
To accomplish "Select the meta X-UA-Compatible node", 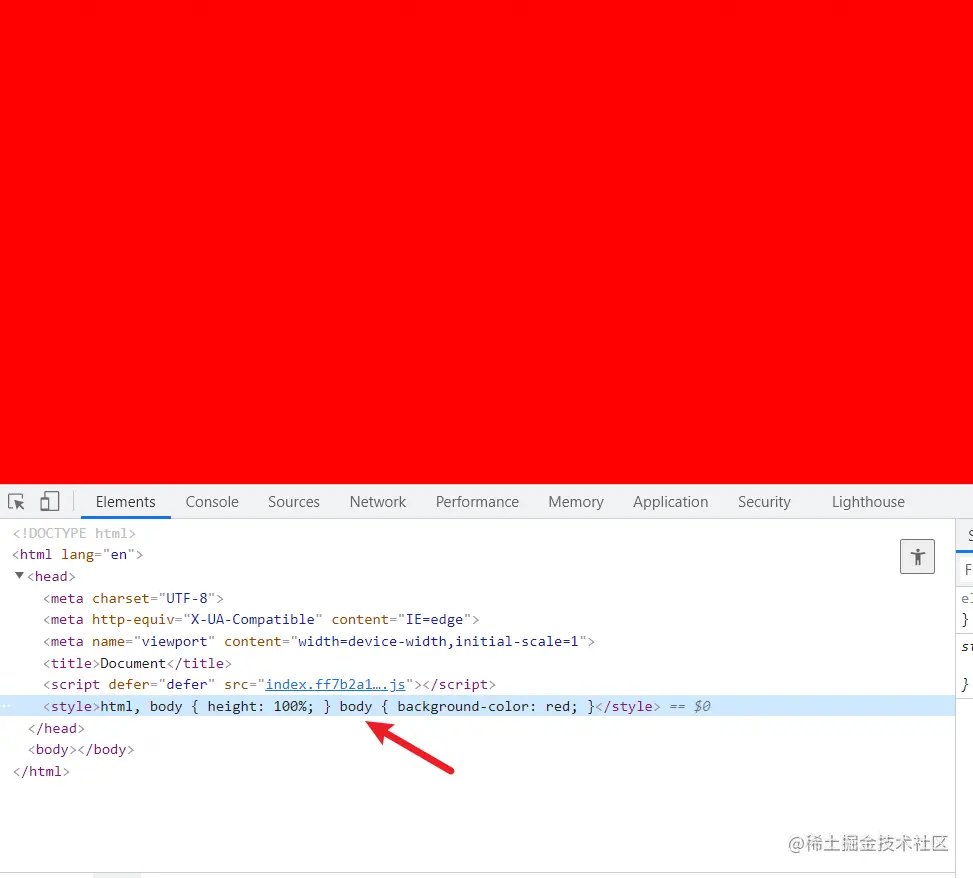I will tap(261, 619).
